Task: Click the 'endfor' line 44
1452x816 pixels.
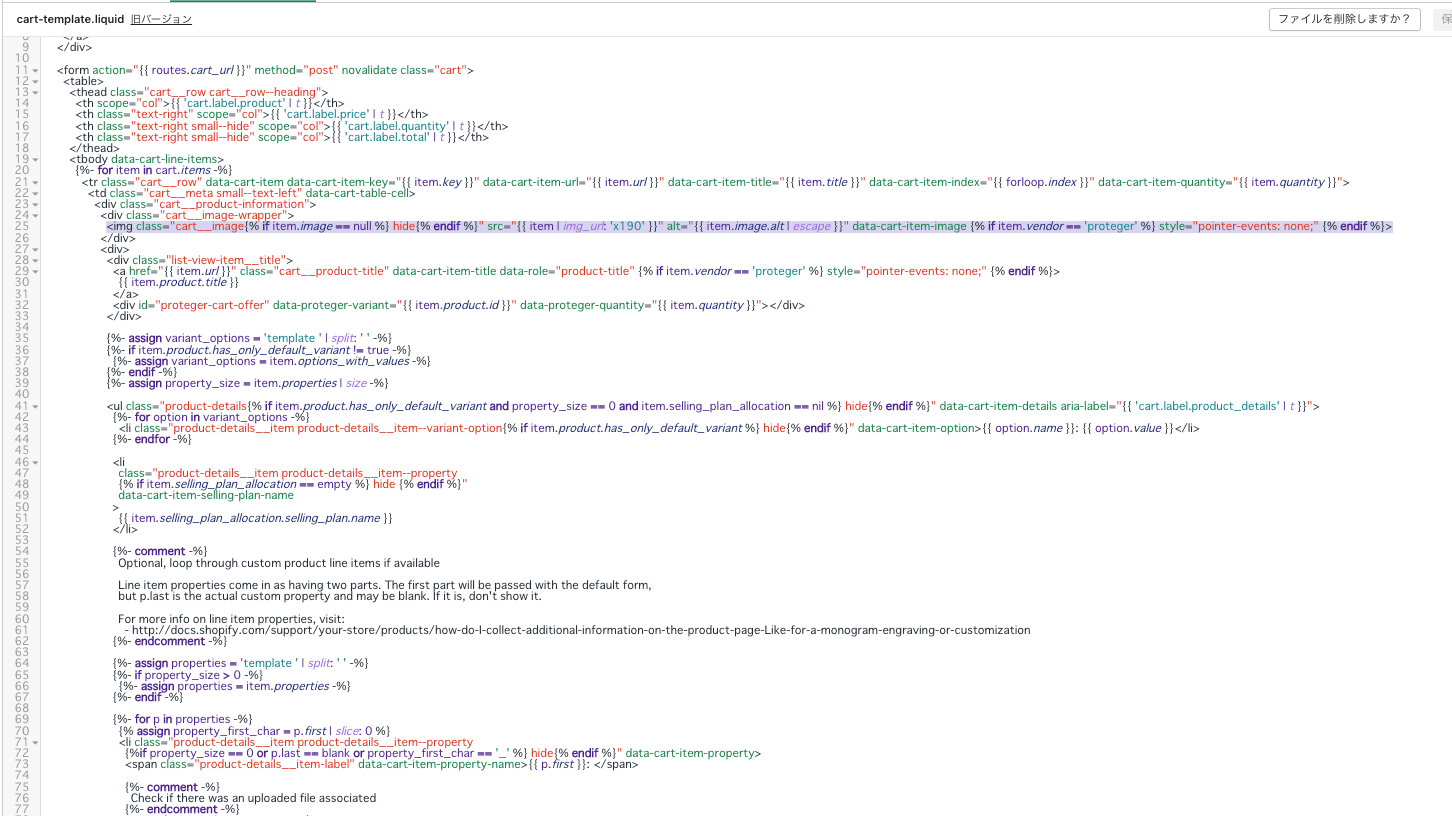Action: click(152, 440)
